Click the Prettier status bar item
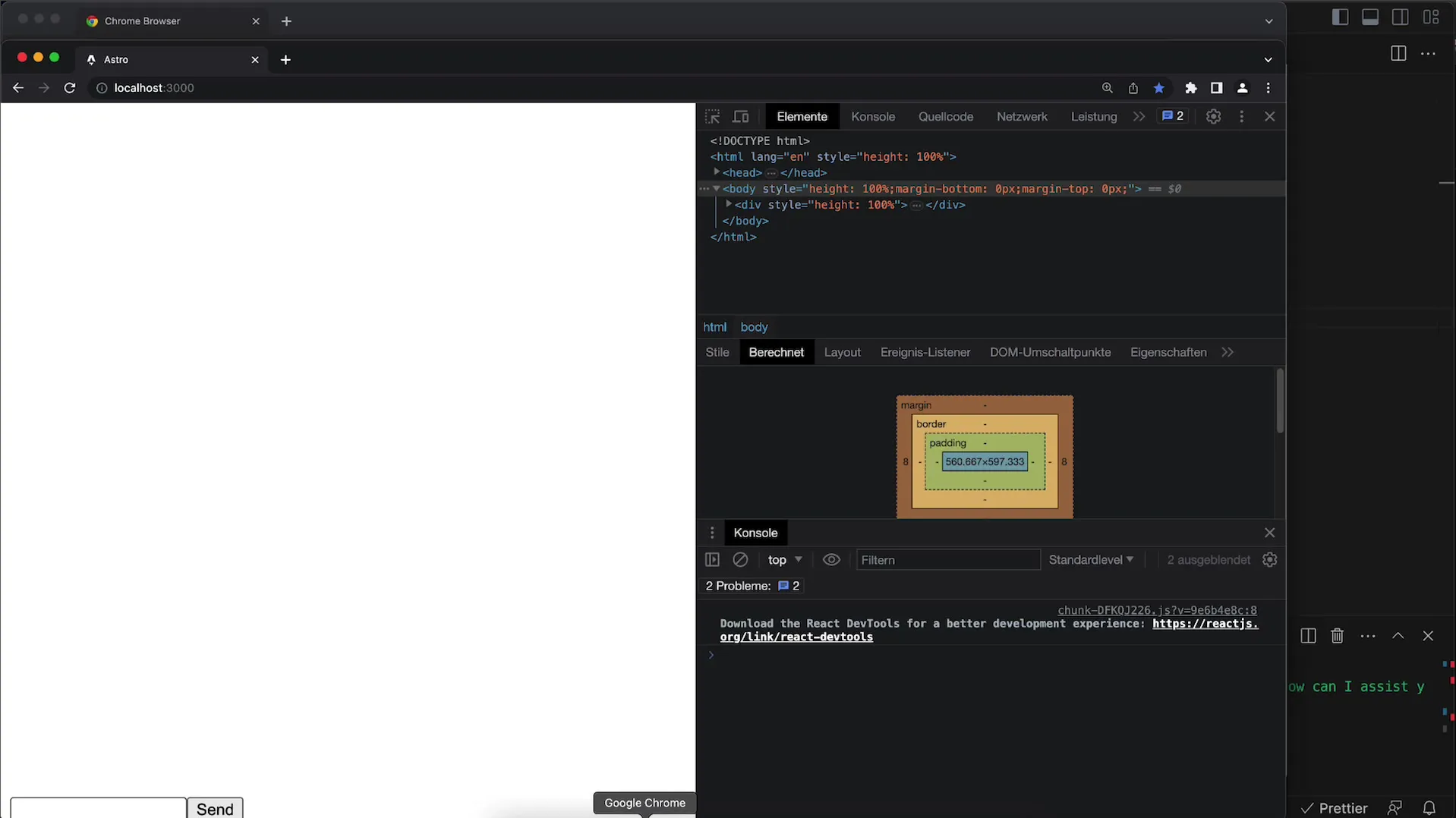Viewport: 1456px width, 818px height. coord(1335,809)
